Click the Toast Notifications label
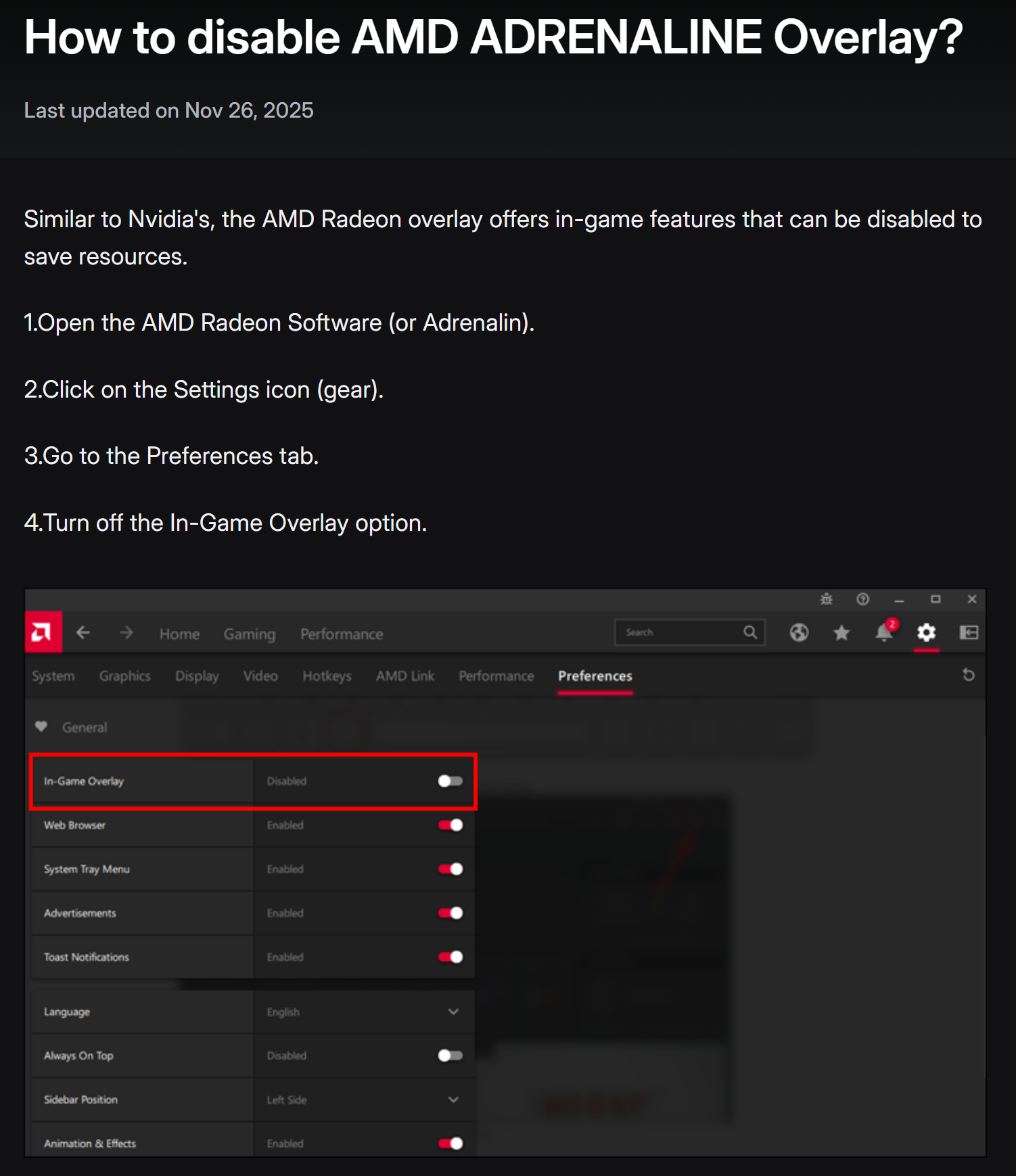The width and height of the screenshot is (1016, 1176). (86, 957)
